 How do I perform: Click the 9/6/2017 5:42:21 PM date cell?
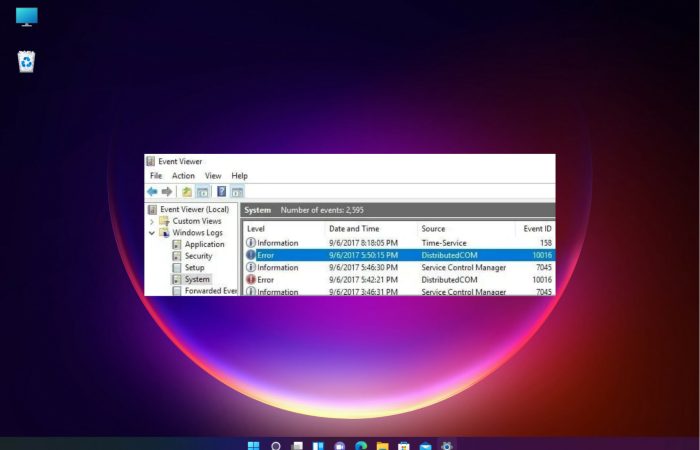363,280
